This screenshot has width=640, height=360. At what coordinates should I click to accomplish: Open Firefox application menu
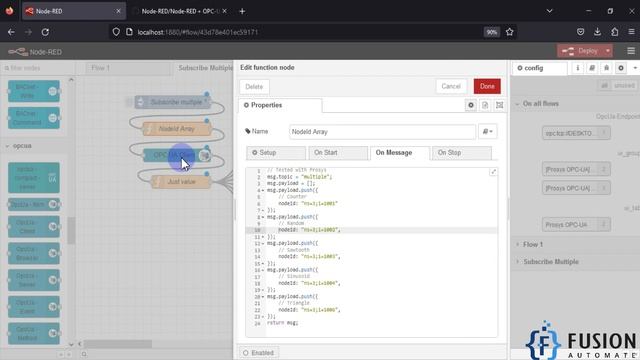coord(631,32)
